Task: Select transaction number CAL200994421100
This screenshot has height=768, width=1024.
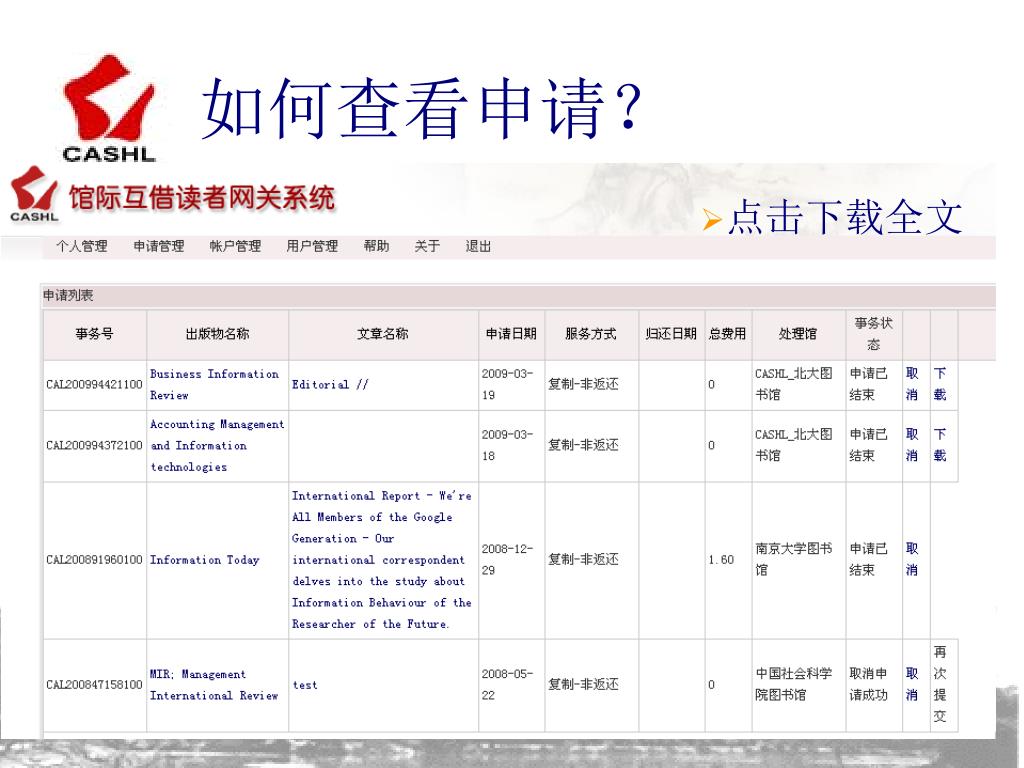Action: point(94,385)
